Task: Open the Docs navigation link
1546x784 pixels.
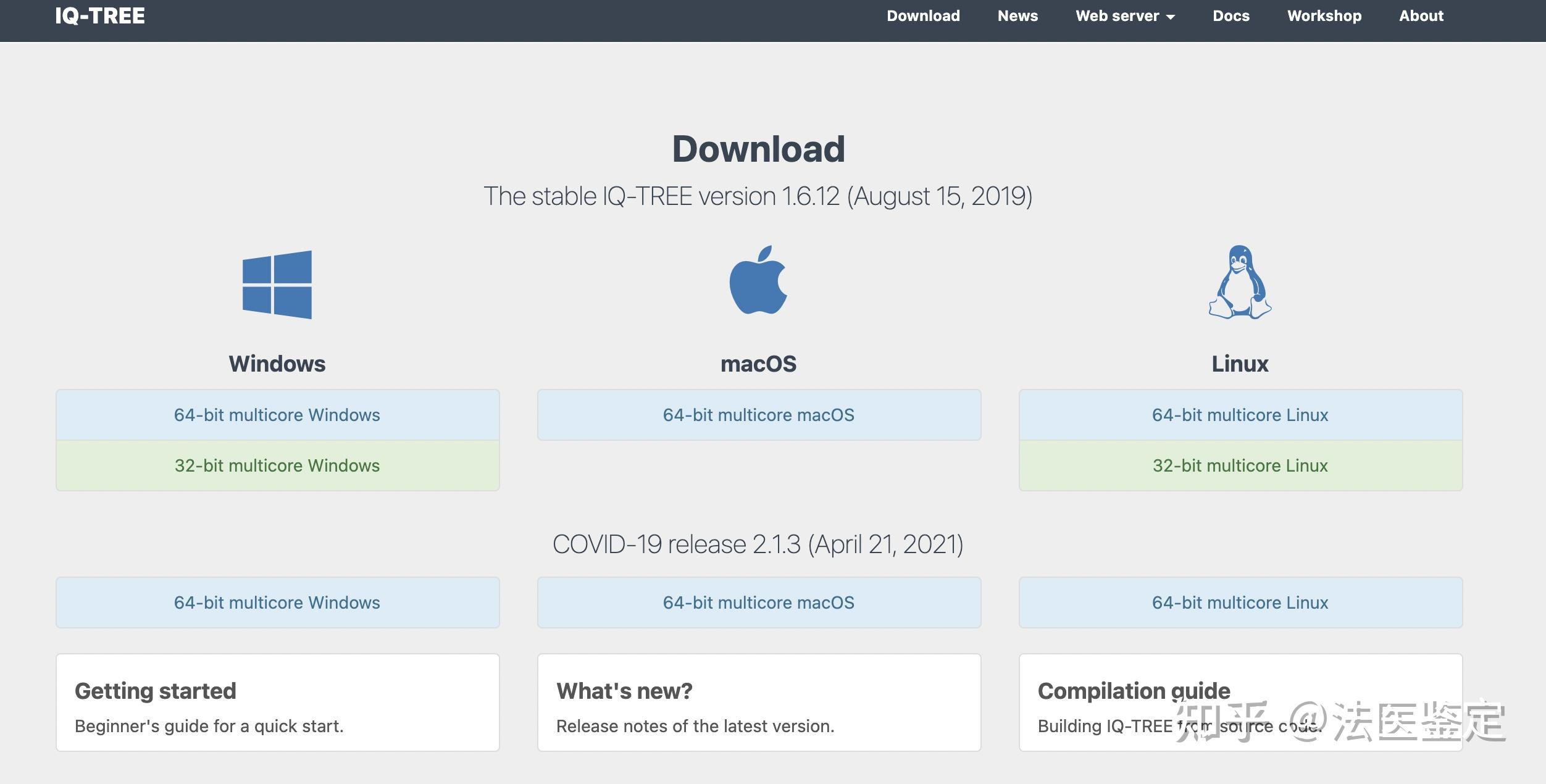Action: (x=1231, y=16)
